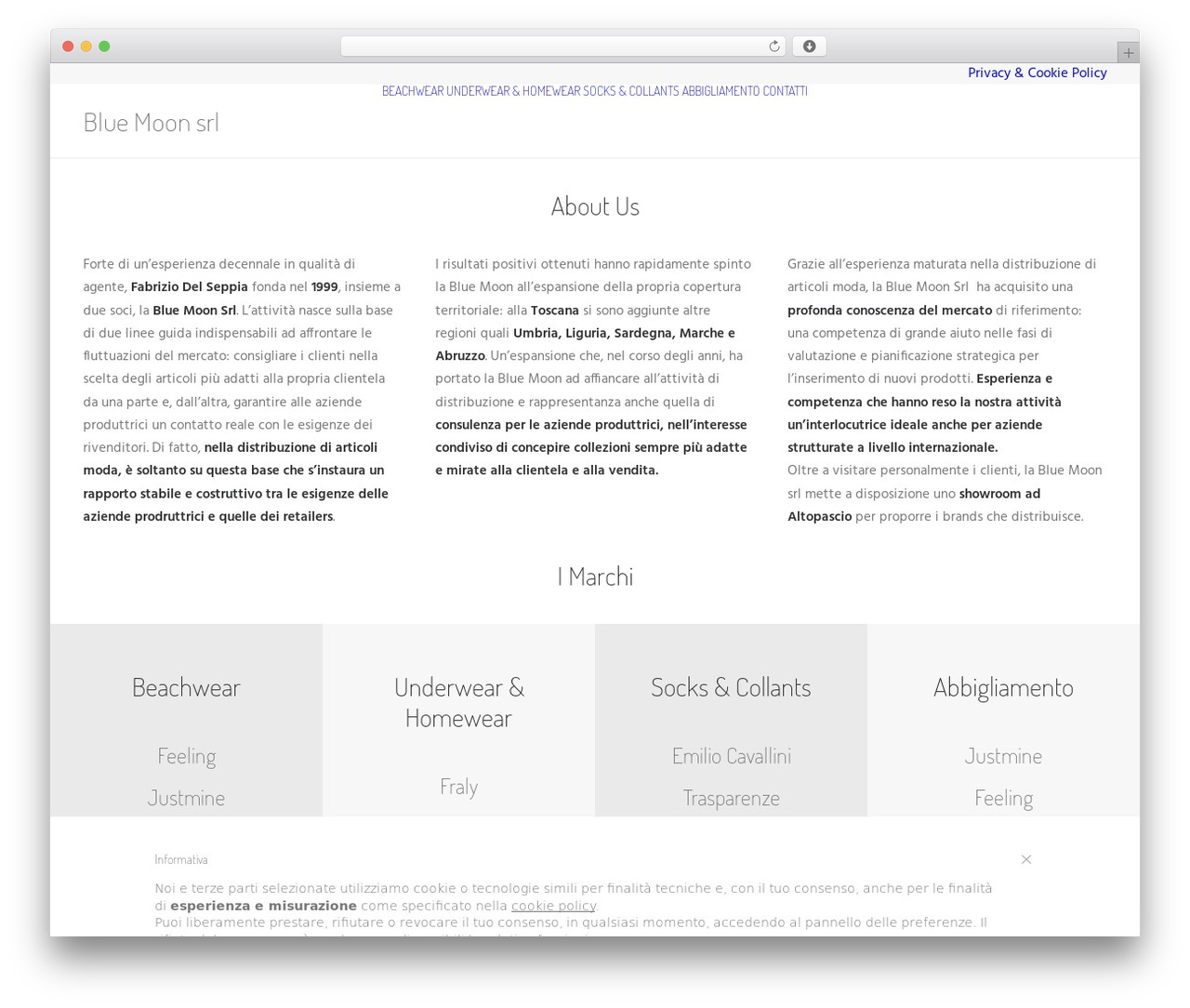The image size is (1190, 1008).
Task: Open the browser downloads button
Action: point(809,46)
